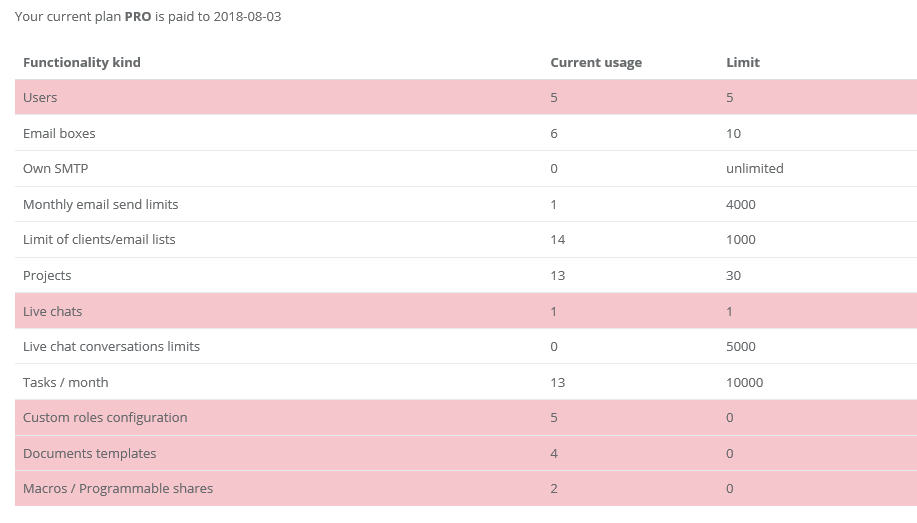917x523 pixels.
Task: Click the 4000 monthly email limit value
Action: click(x=741, y=204)
